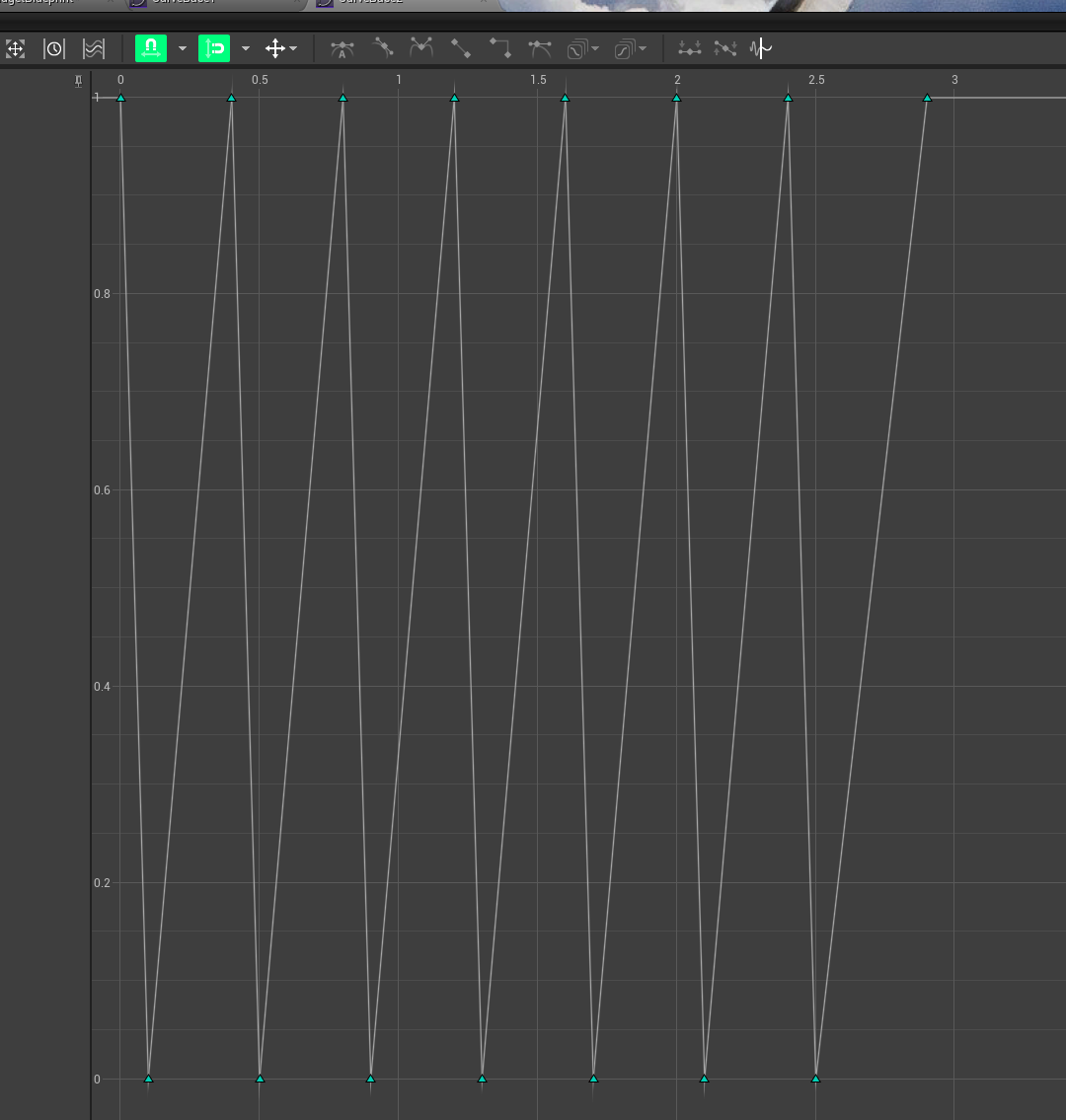Click the flatten tangents icon
The height and width of the screenshot is (1120, 1066).
coord(690,48)
